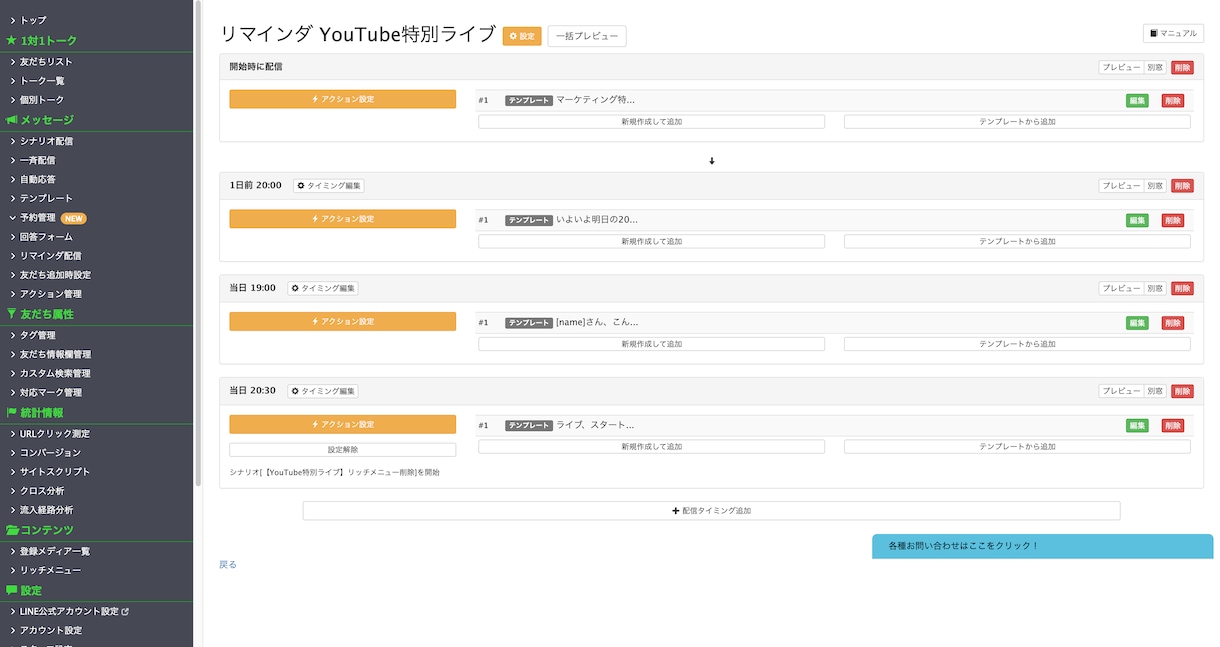
Task: Click 別窓 in the 当日 19:00 header
Action: (1155, 288)
